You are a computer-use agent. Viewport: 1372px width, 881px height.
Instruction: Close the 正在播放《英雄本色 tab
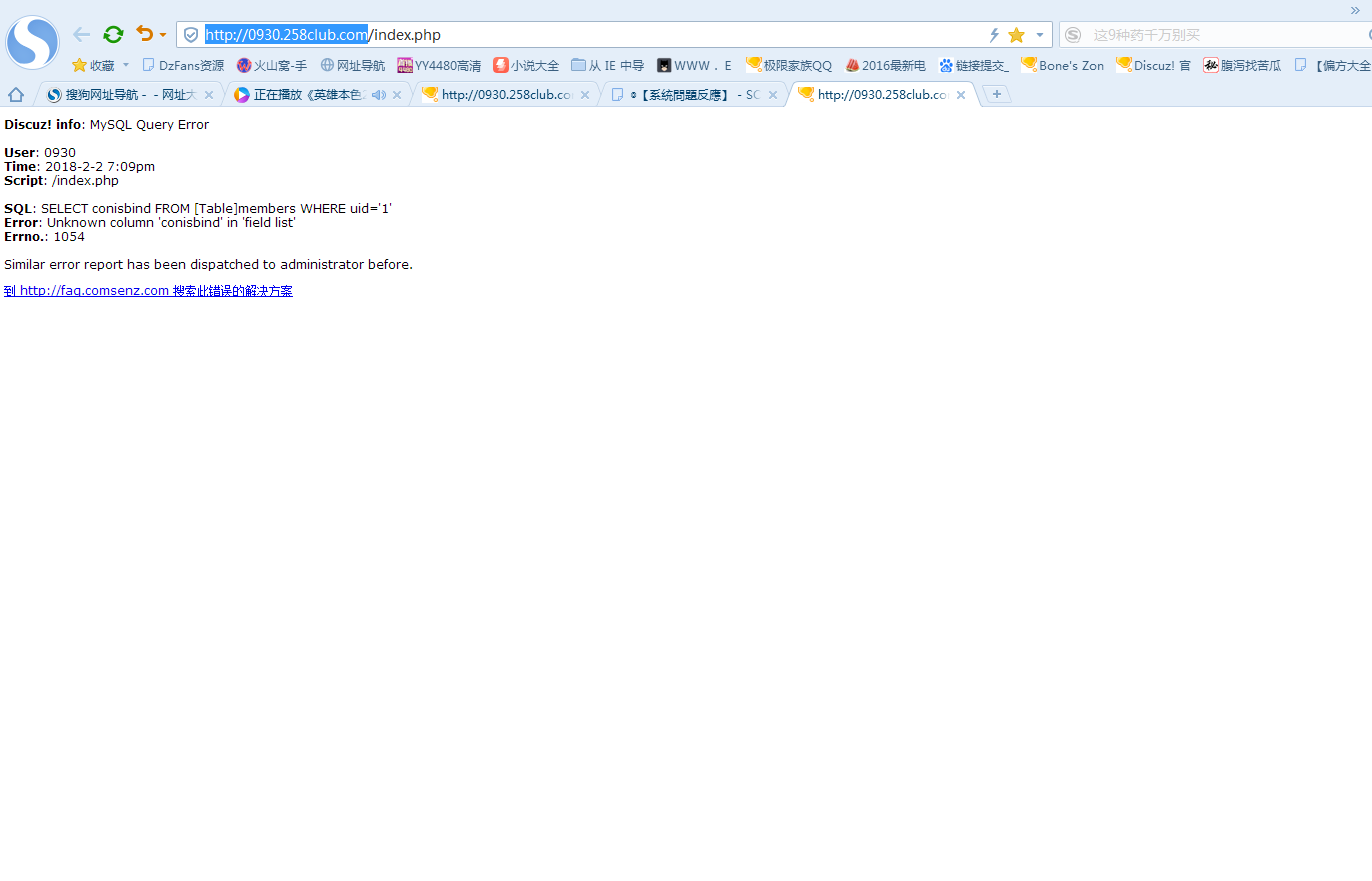pyautogui.click(x=397, y=95)
